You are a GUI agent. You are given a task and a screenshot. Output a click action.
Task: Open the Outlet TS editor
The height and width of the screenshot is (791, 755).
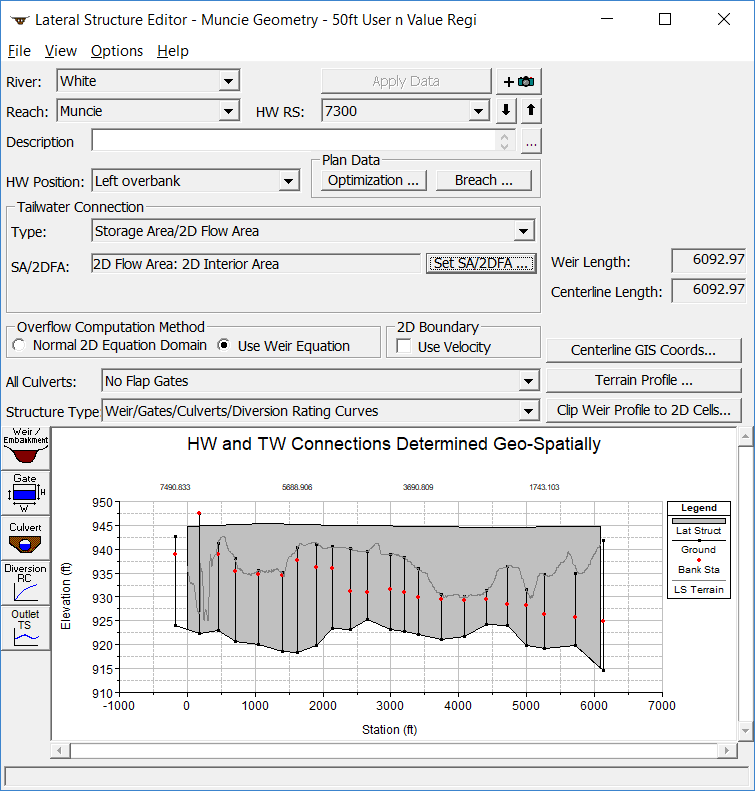click(x=25, y=627)
